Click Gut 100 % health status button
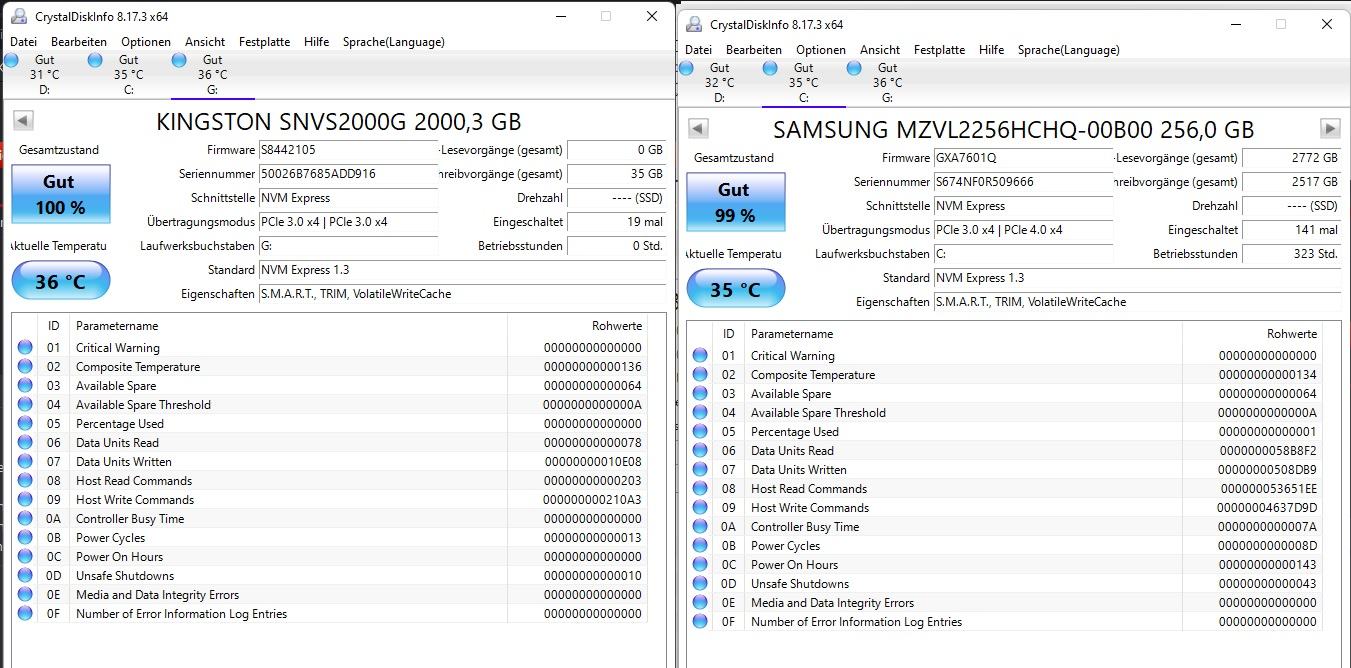This screenshot has width=1351, height=668. click(60, 194)
